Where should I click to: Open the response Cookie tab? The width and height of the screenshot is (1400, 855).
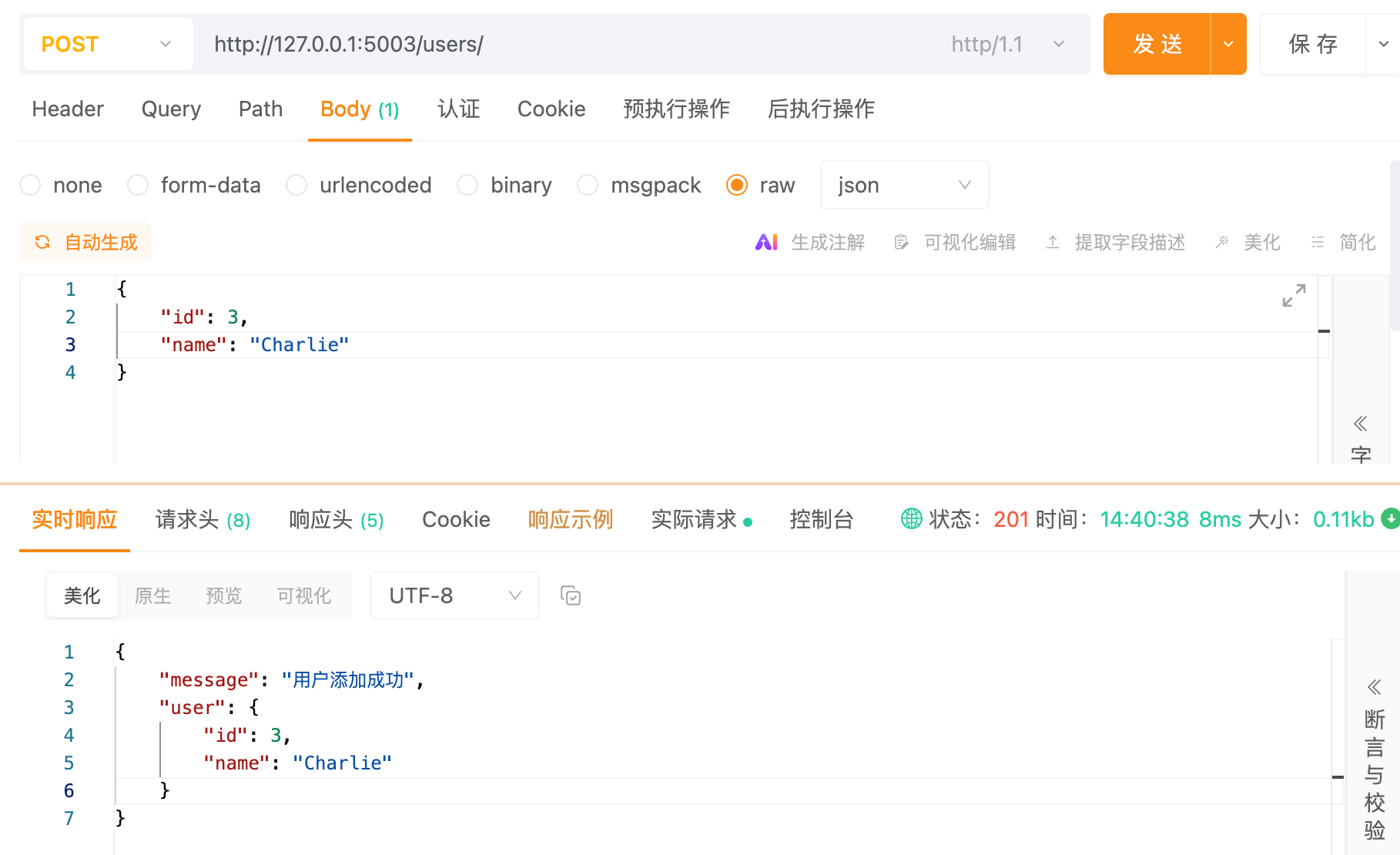tap(456, 519)
